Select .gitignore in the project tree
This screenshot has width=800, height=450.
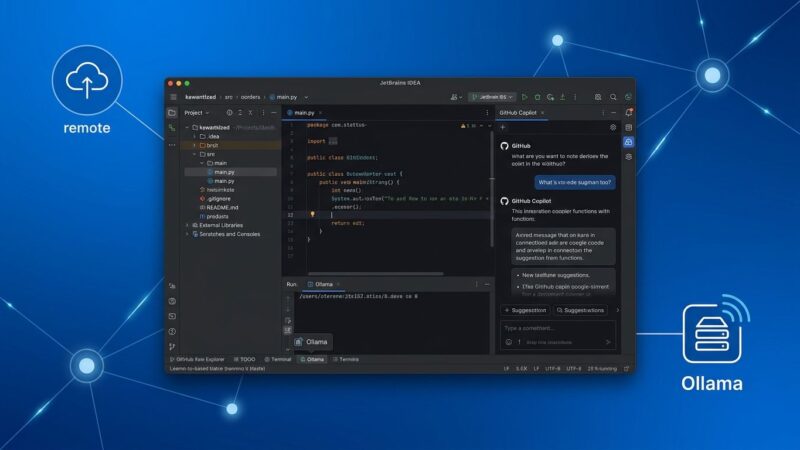pos(215,198)
